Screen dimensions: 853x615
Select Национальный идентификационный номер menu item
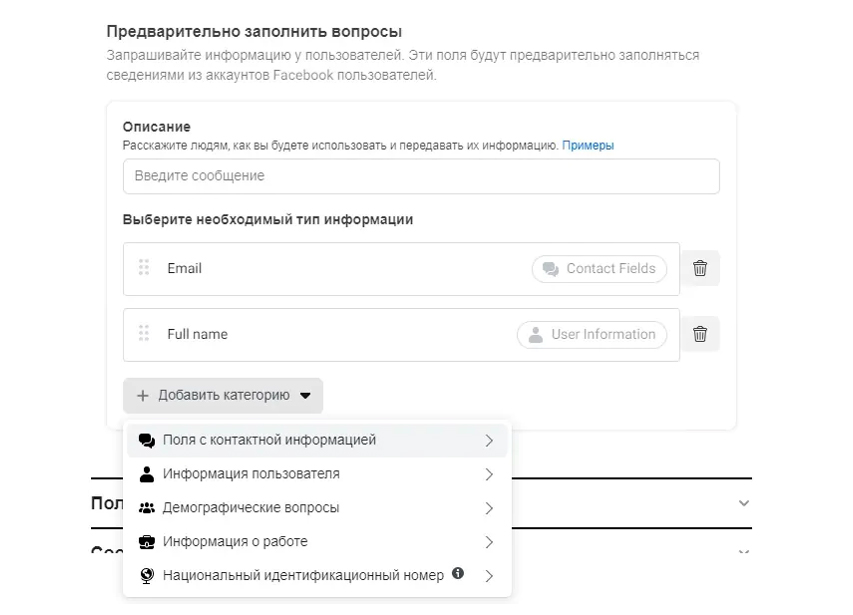pyautogui.click(x=317, y=575)
